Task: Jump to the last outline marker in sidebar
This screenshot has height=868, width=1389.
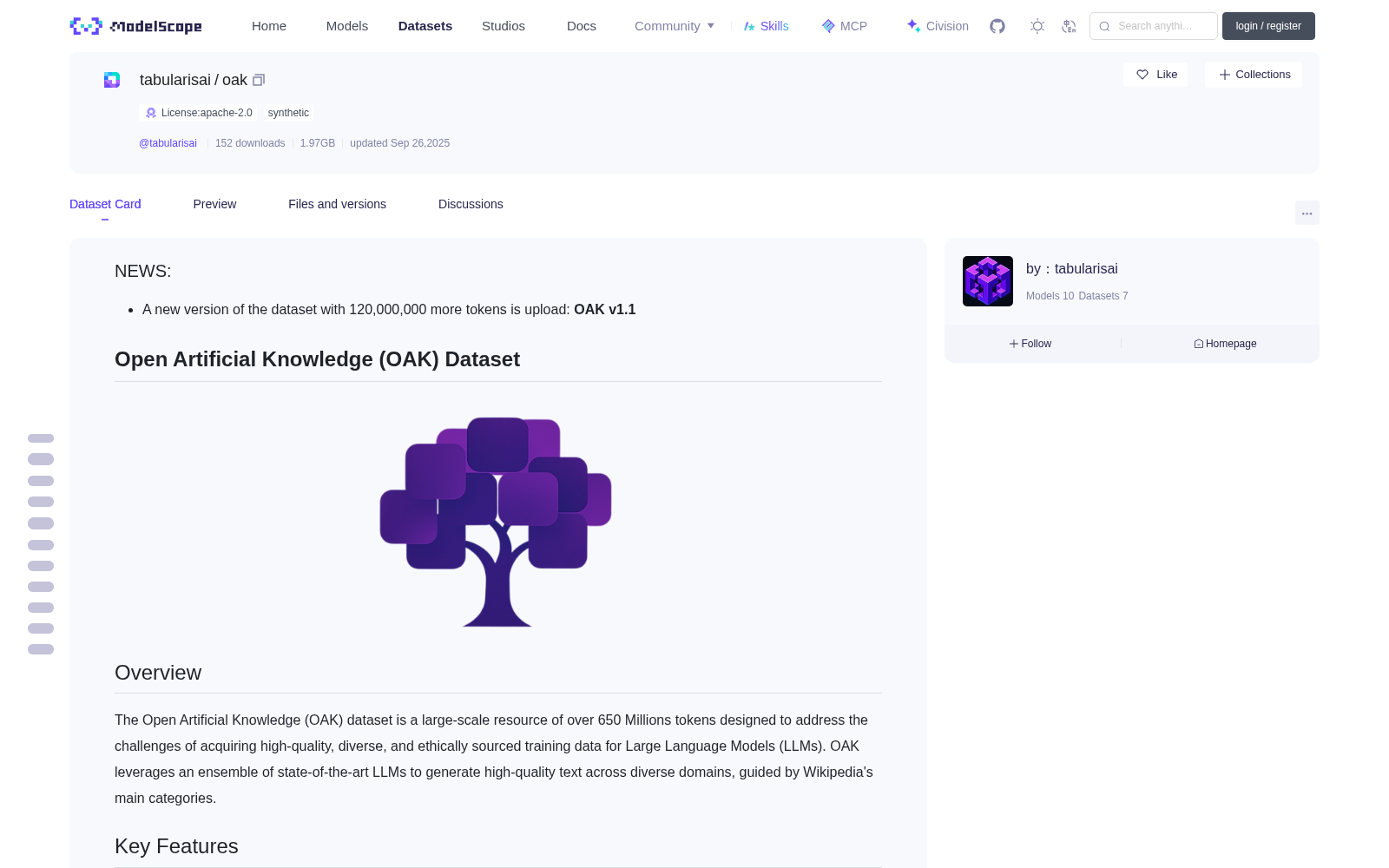Action: pos(41,649)
